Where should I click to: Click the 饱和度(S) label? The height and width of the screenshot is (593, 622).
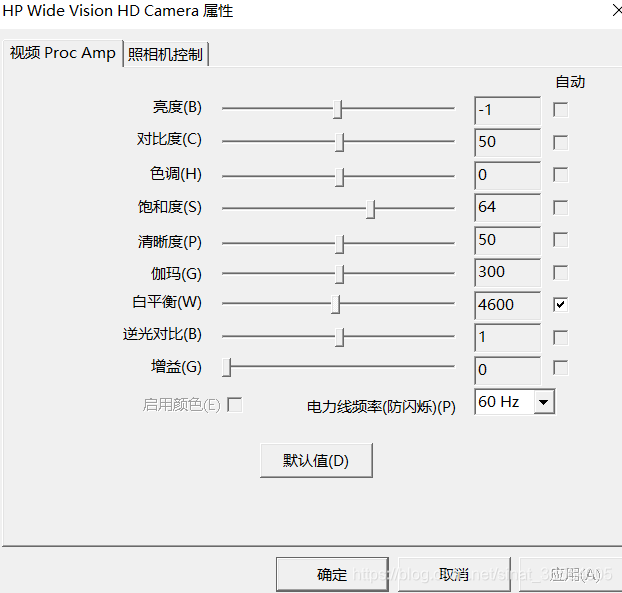point(170,207)
